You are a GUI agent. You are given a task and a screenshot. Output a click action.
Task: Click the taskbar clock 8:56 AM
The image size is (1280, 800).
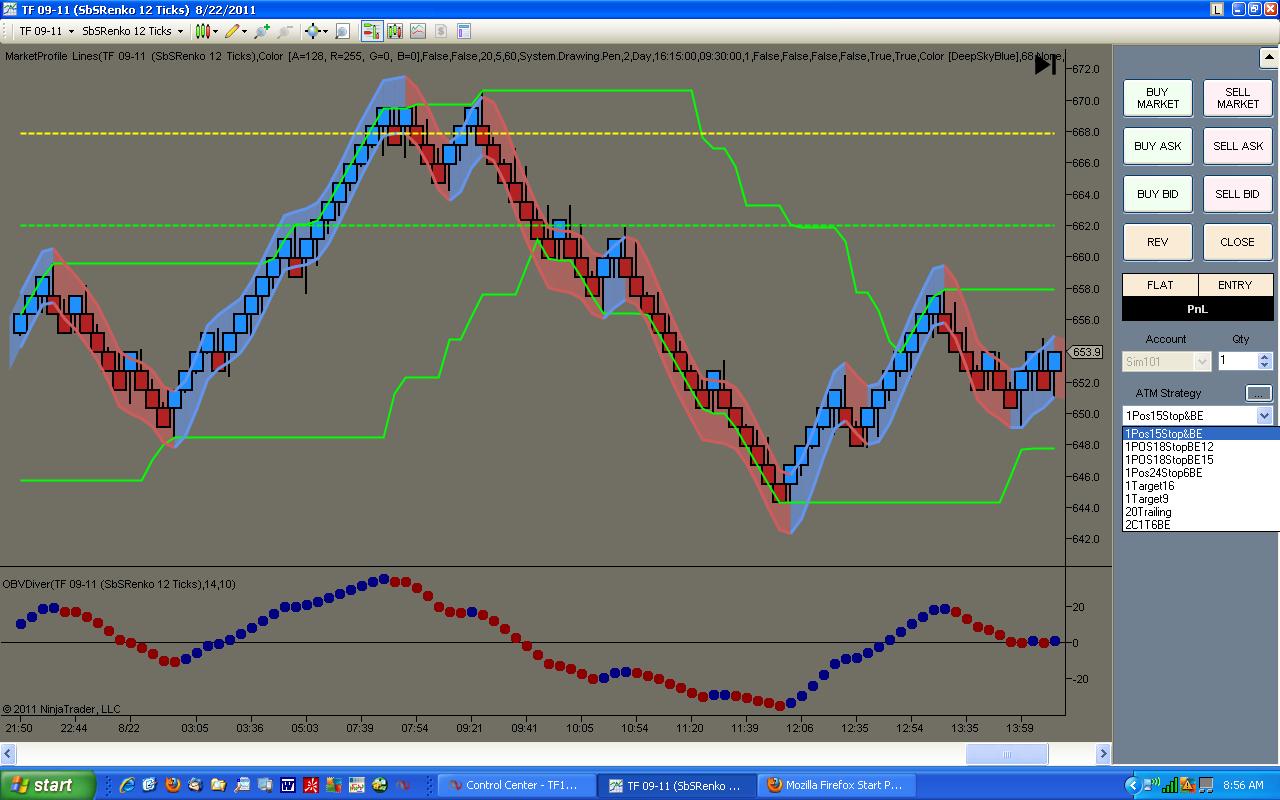[1243, 785]
